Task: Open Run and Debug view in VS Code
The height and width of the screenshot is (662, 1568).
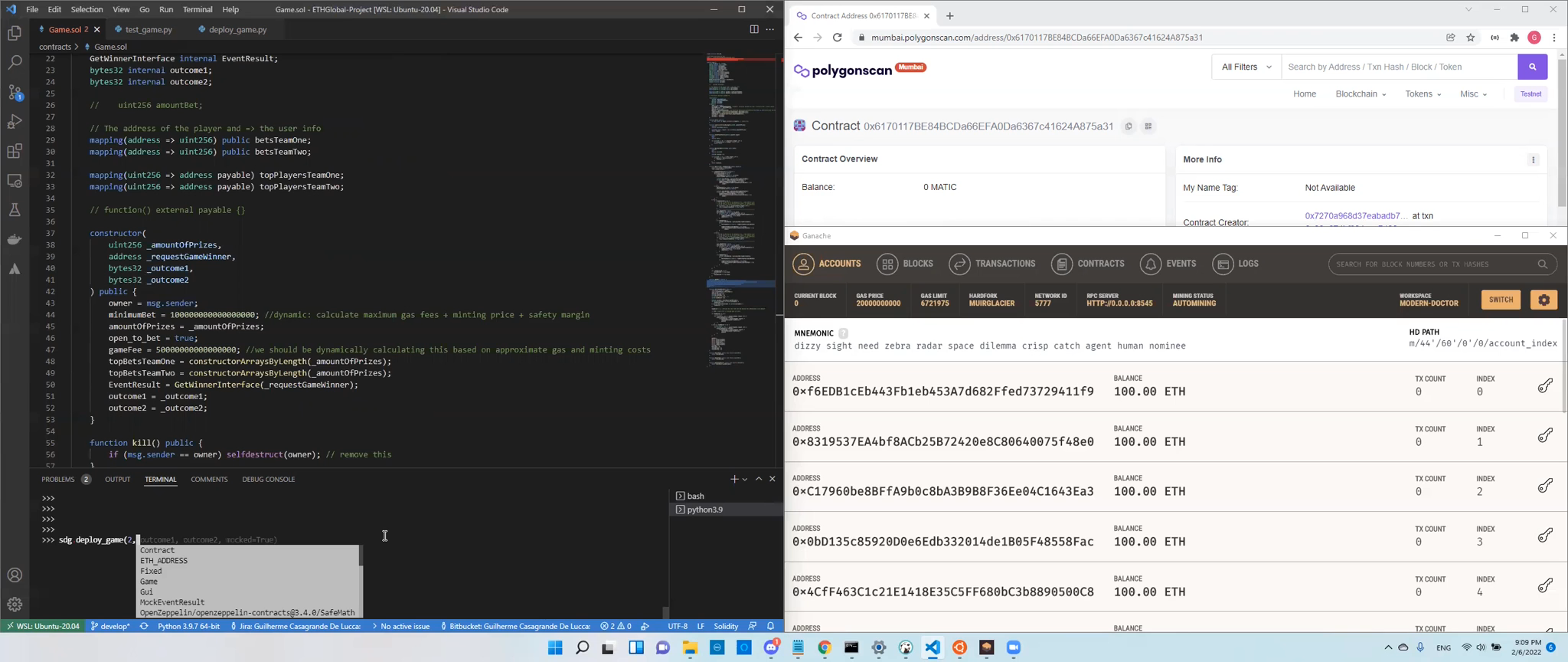Action: (15, 122)
